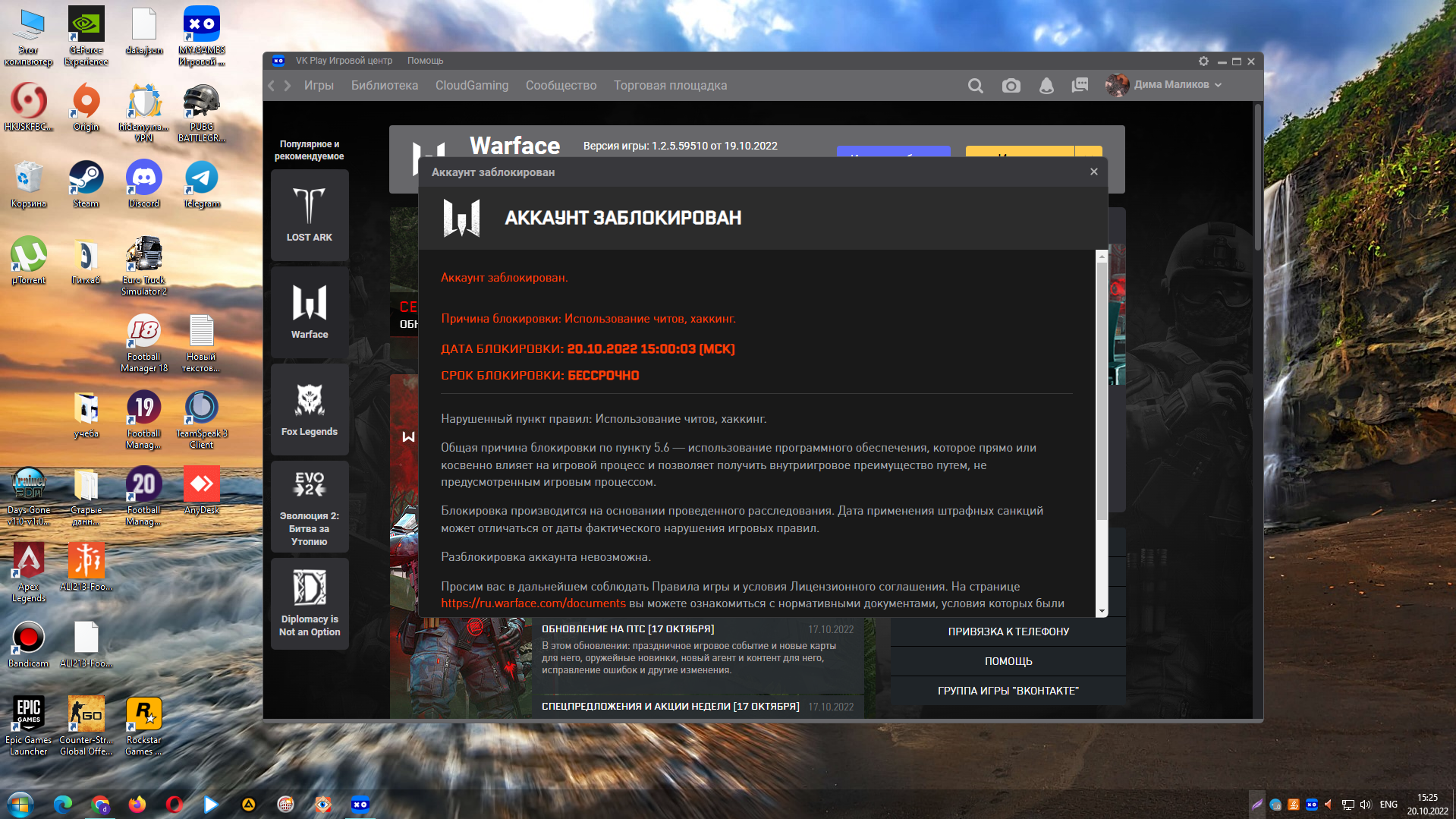Select the data.json file icon

point(143,31)
